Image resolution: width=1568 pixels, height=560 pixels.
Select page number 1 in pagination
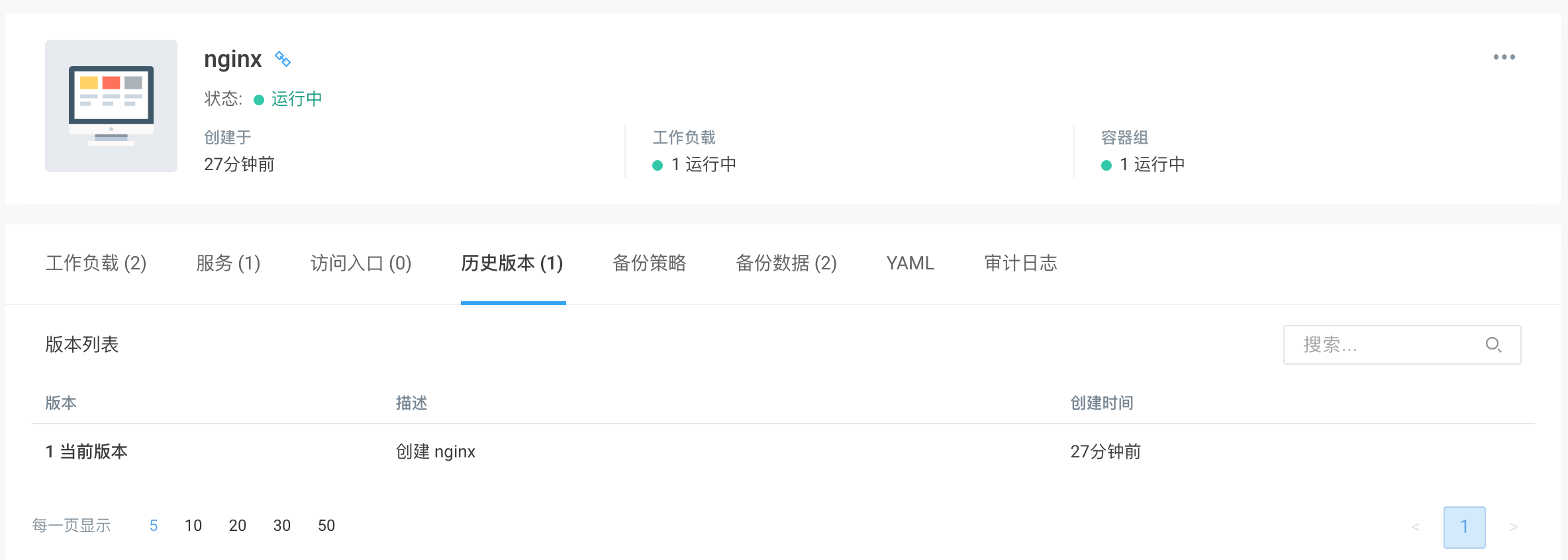(x=1464, y=527)
